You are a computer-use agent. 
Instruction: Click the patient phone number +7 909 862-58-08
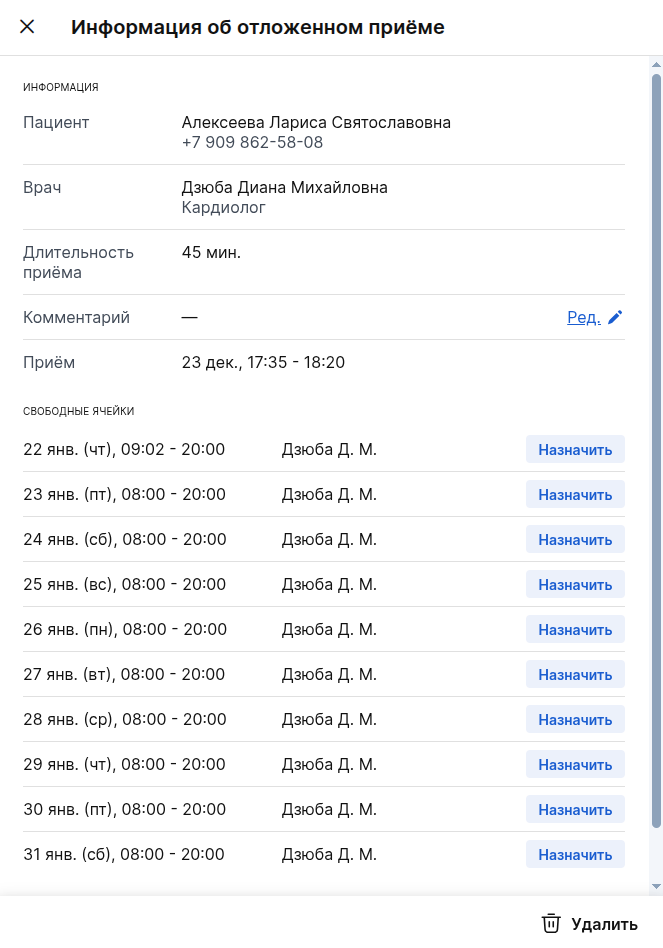point(252,143)
